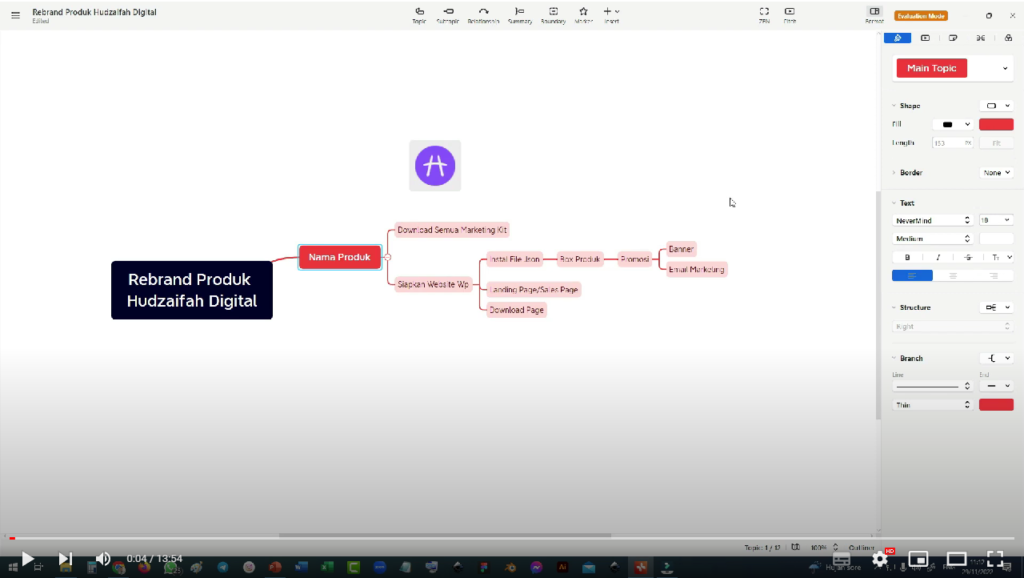
Task: Click the red Fill color swatch
Action: click(995, 124)
